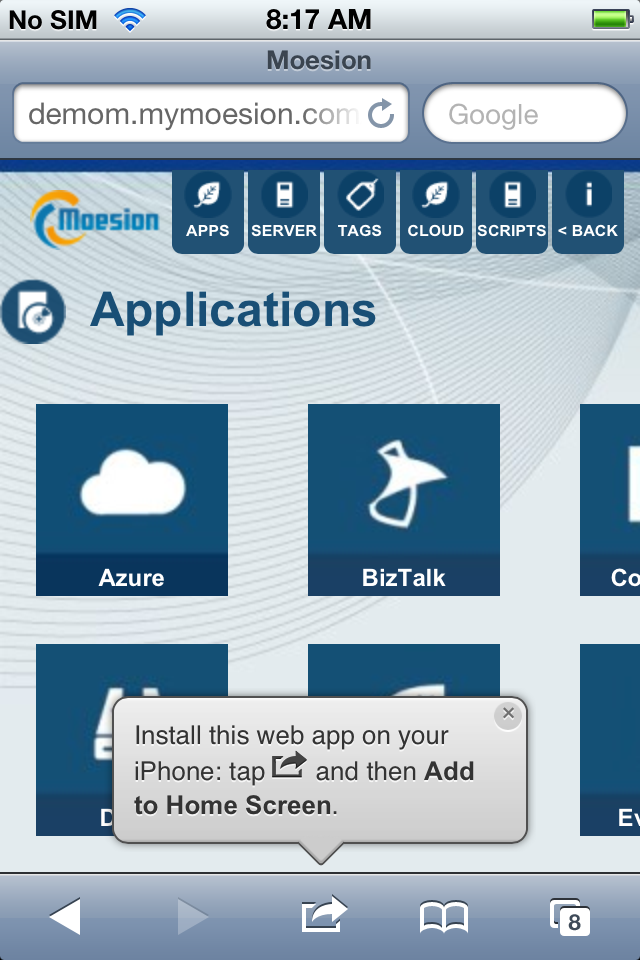Go back using the < BACK tab
The image size is (640, 960).
click(587, 212)
